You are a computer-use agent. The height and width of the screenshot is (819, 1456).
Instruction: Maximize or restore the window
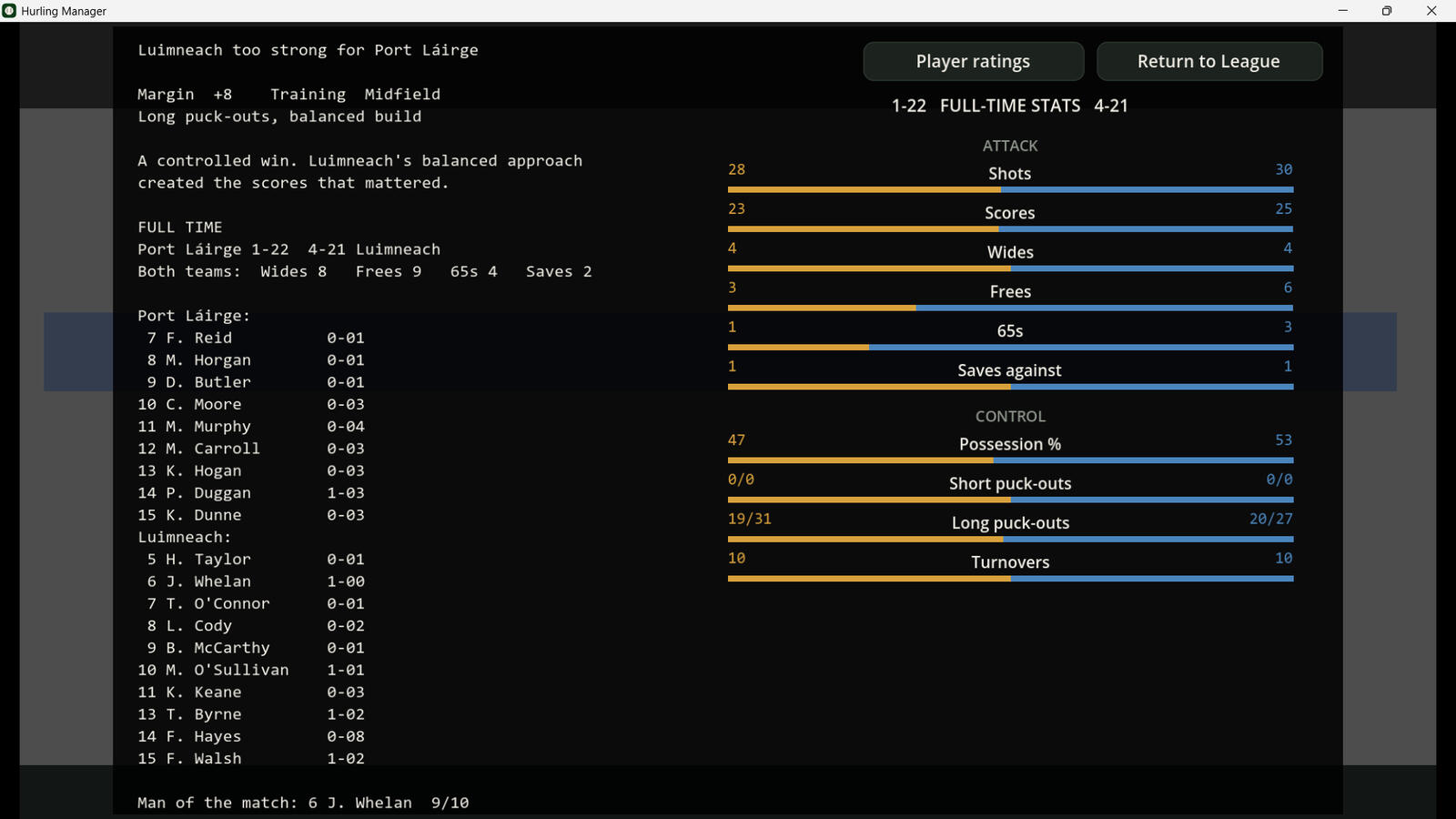1387,11
